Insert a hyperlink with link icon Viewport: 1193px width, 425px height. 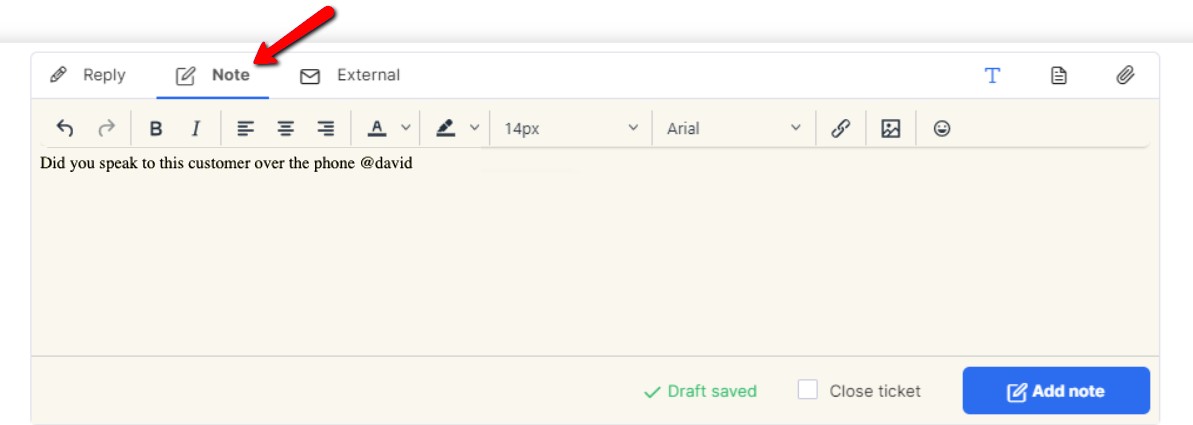tap(840, 128)
